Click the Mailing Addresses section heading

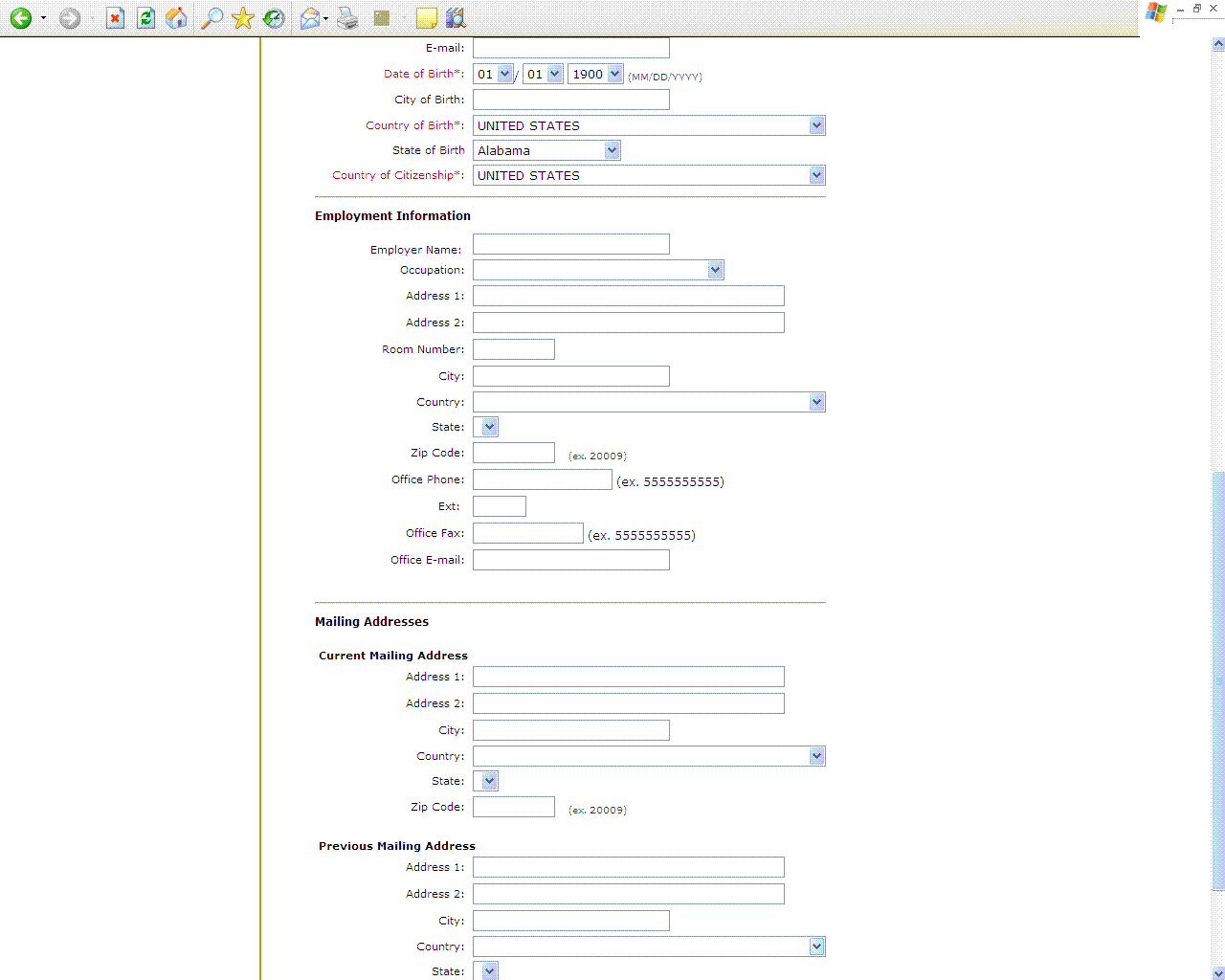click(371, 622)
